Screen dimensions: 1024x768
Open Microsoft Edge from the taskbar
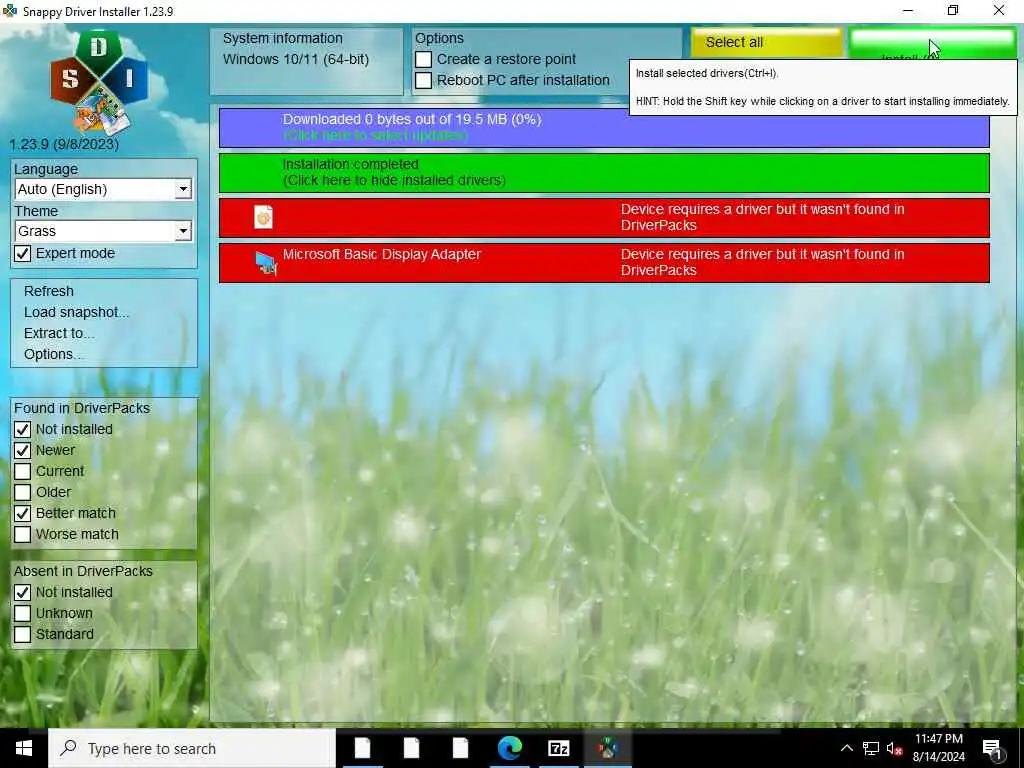[x=509, y=748]
